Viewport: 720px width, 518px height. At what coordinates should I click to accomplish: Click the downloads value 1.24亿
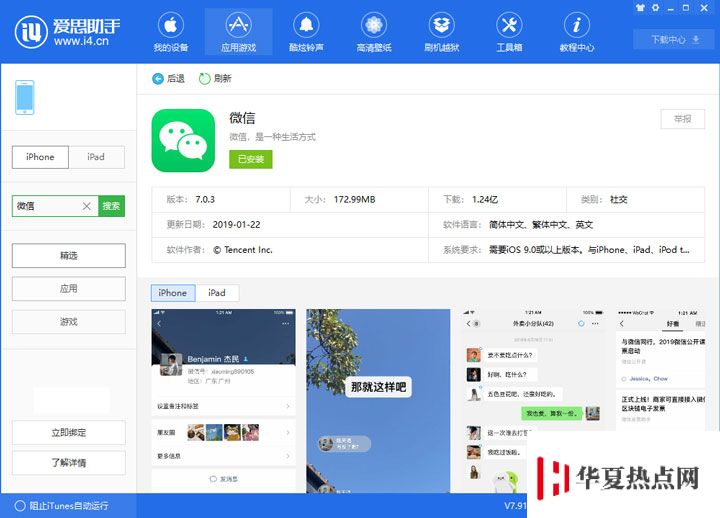point(485,199)
